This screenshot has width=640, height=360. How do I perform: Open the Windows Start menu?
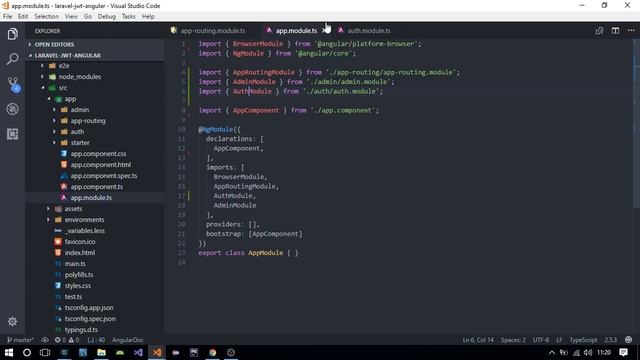[9, 352]
